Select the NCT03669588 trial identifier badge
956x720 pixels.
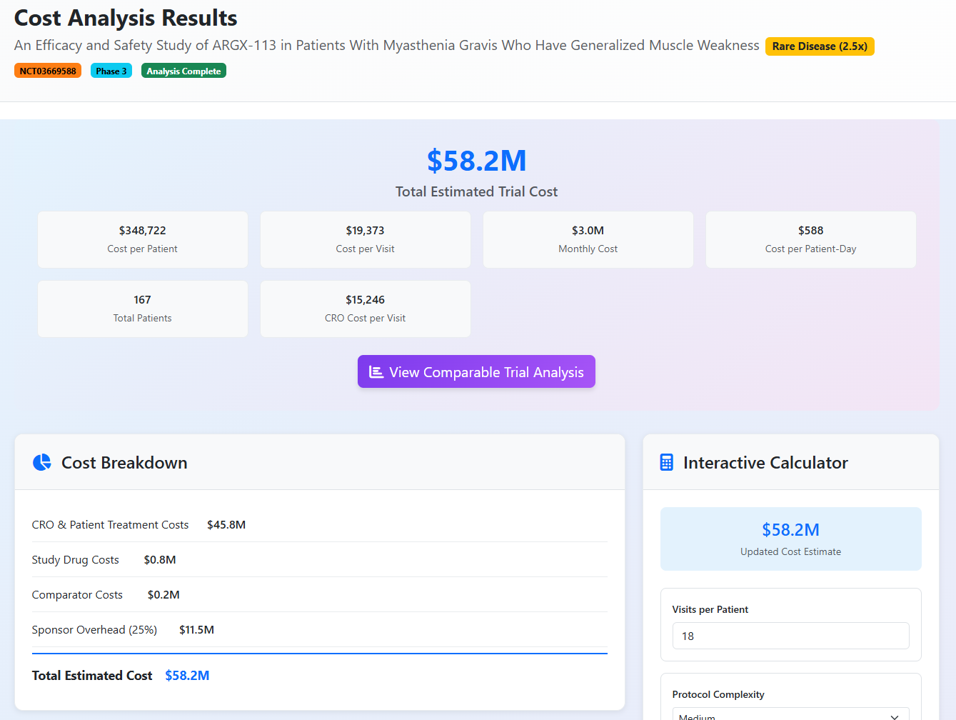tap(47, 70)
